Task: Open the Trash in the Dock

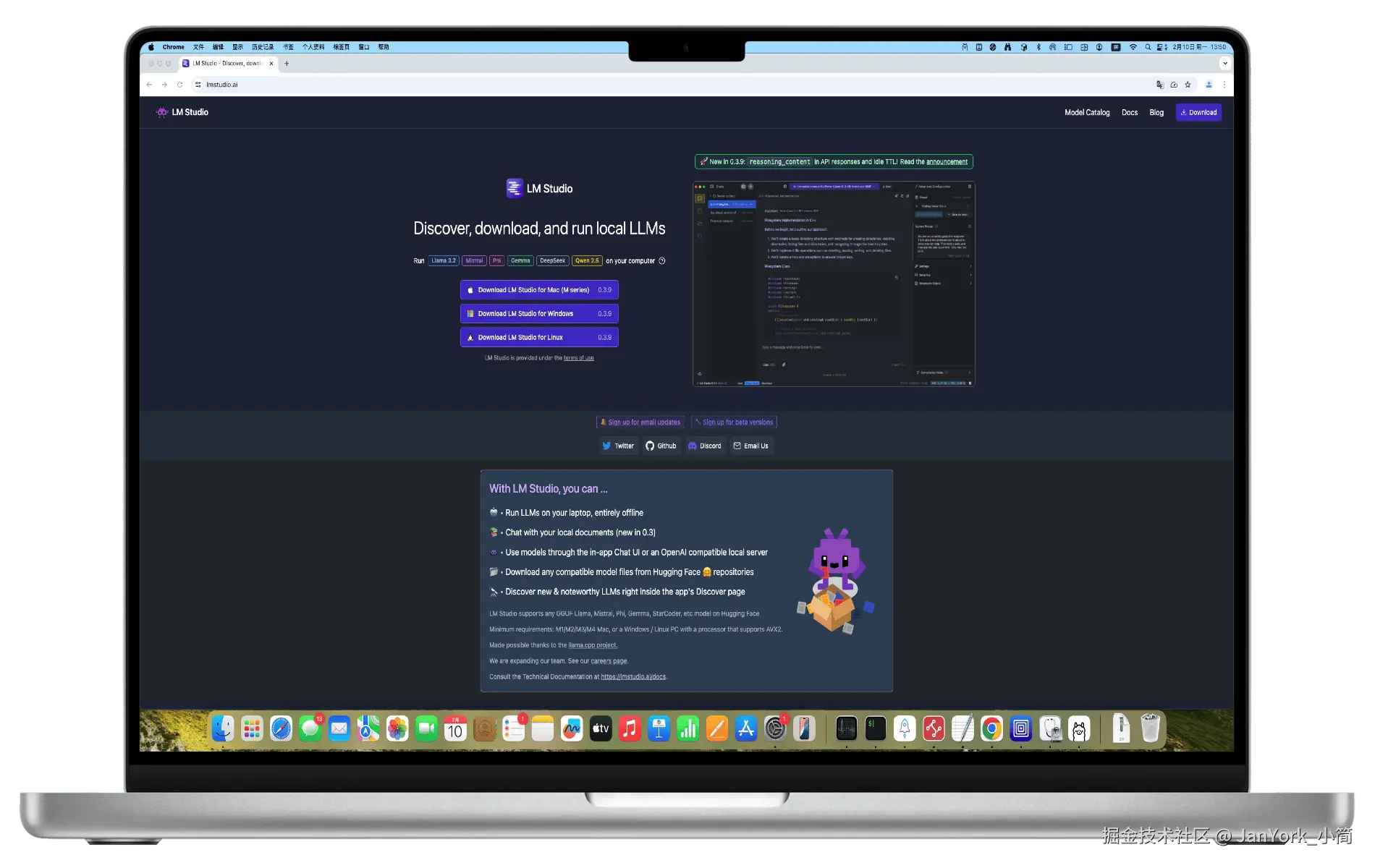Action: 1150,728
